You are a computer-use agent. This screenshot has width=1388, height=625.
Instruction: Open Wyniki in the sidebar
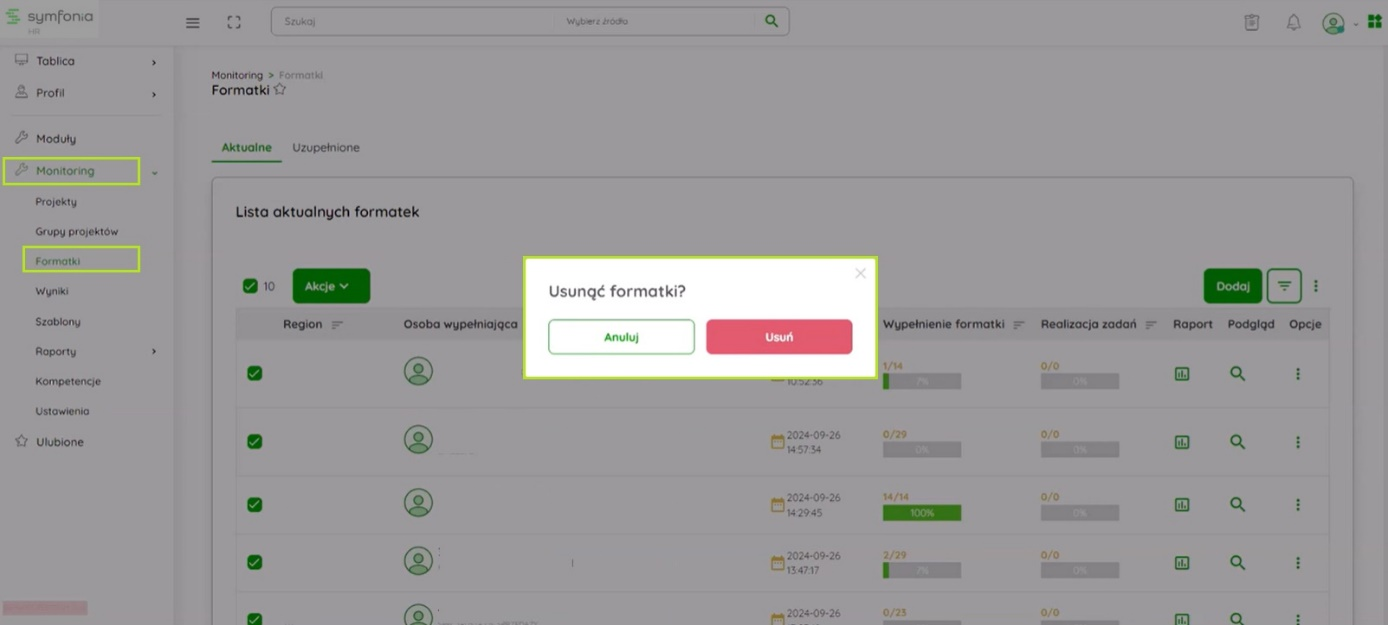coord(52,291)
